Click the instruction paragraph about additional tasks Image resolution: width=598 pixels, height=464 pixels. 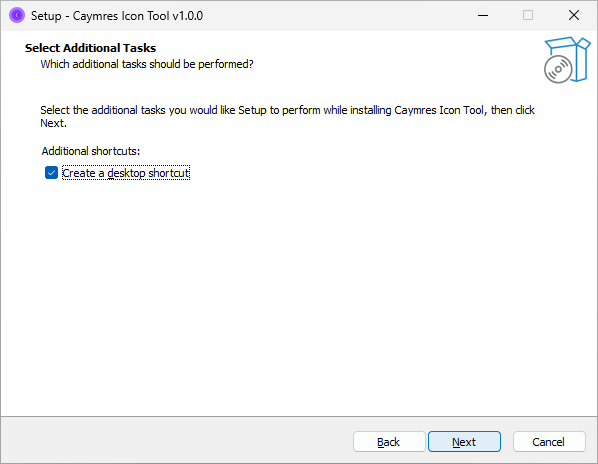[x=288, y=116]
